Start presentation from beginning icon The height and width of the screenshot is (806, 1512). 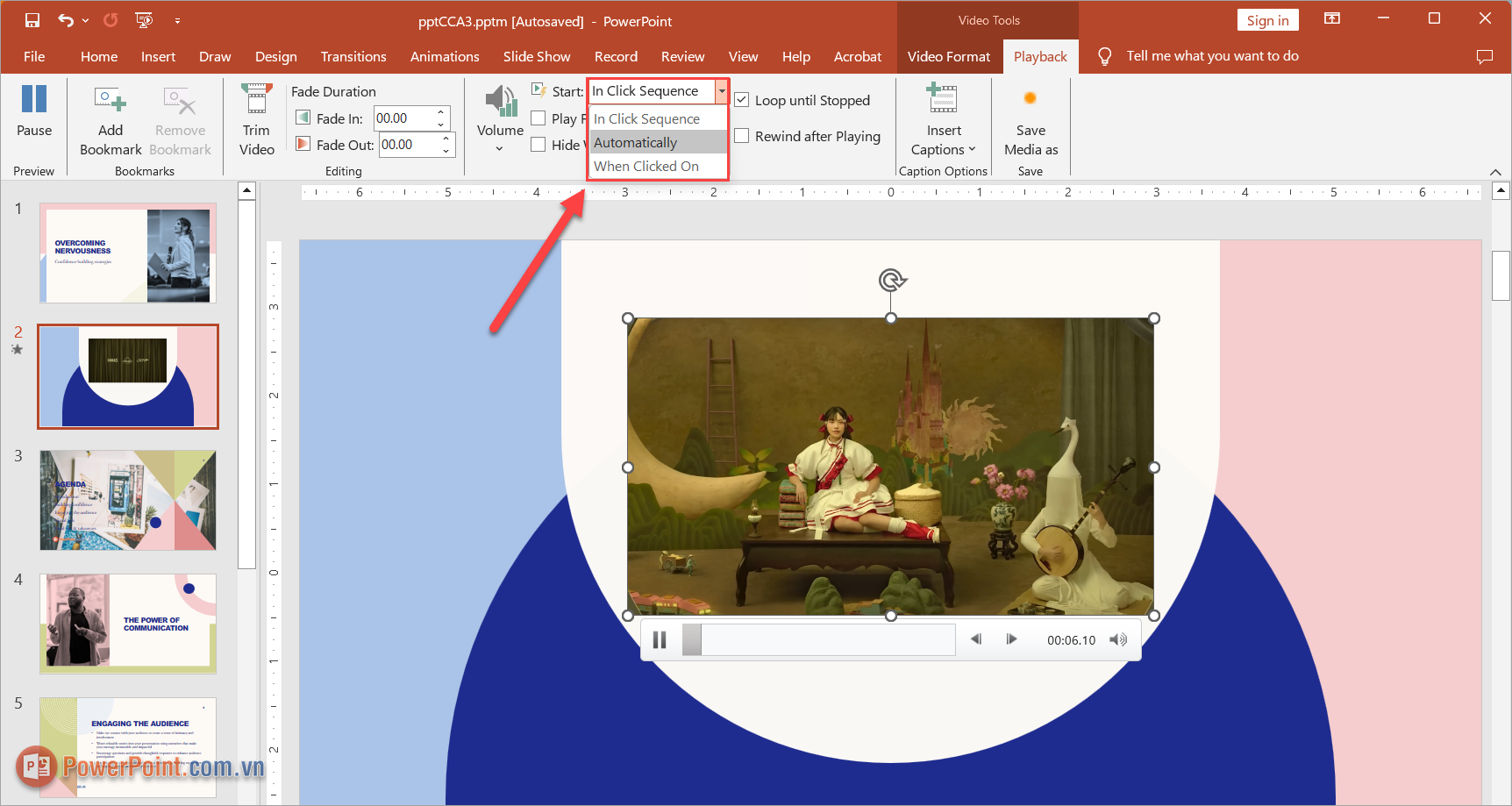click(144, 20)
